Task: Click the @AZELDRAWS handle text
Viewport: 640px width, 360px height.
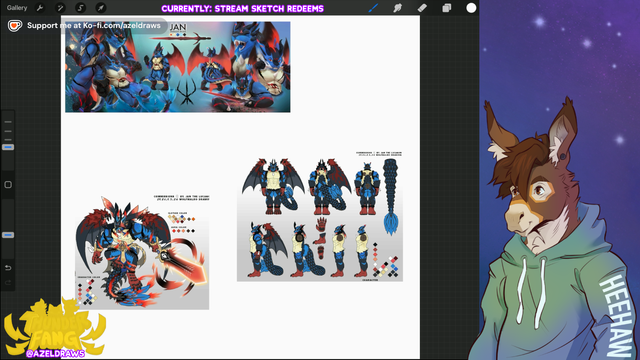Action: 56,353
